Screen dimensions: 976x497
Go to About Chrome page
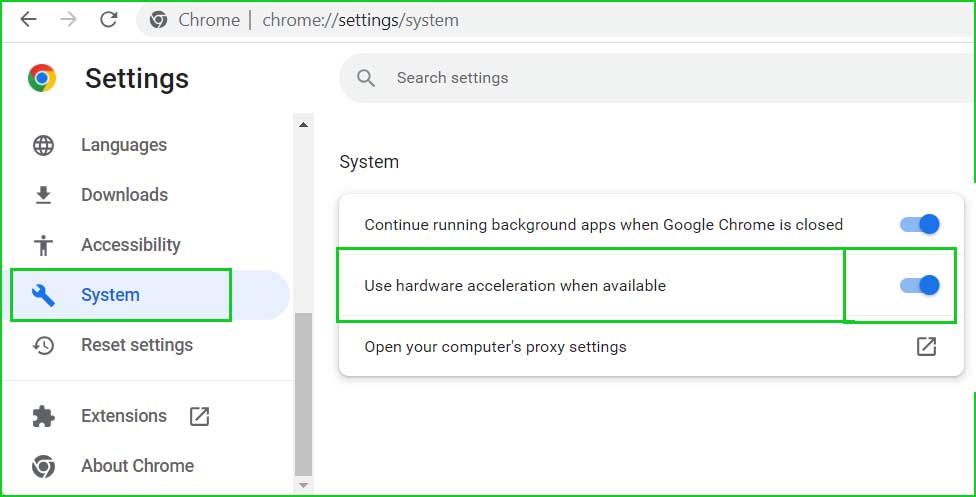[138, 466]
